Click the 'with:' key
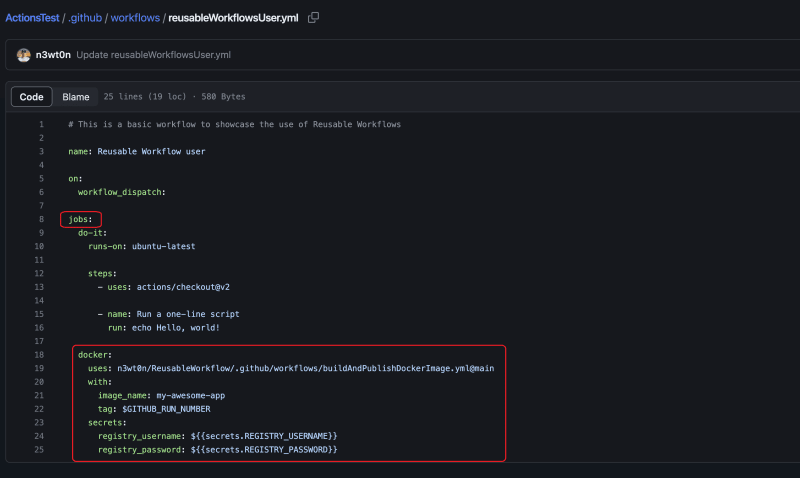 [x=99, y=382]
